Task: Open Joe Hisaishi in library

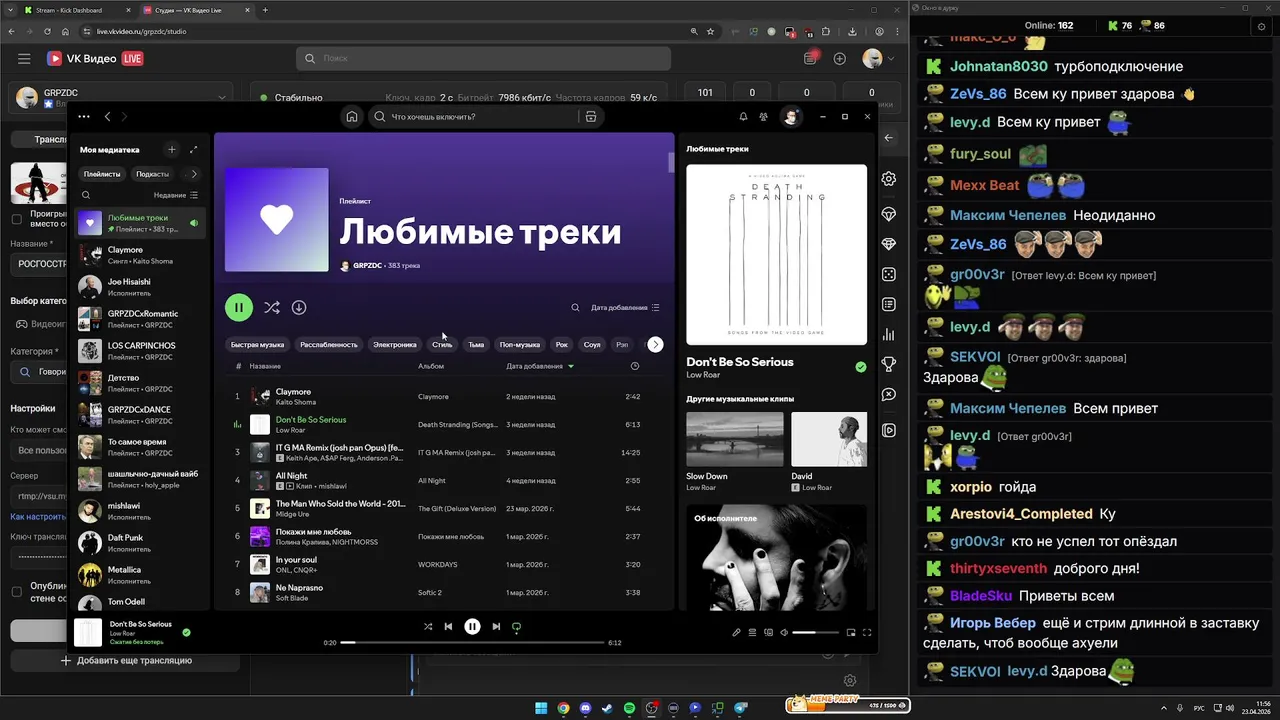Action: (x=141, y=287)
